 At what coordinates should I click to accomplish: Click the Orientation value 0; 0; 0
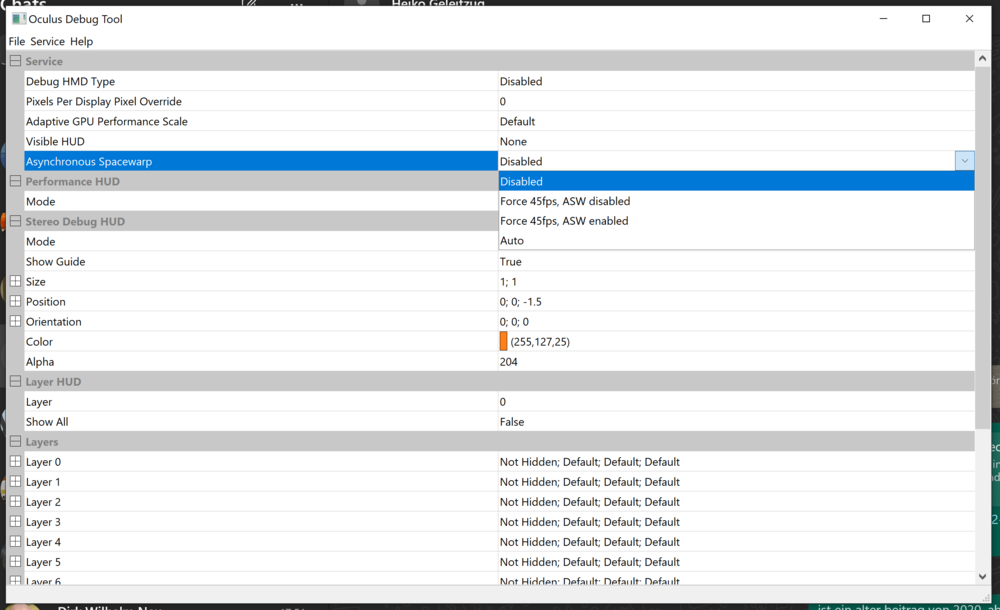click(x=514, y=322)
